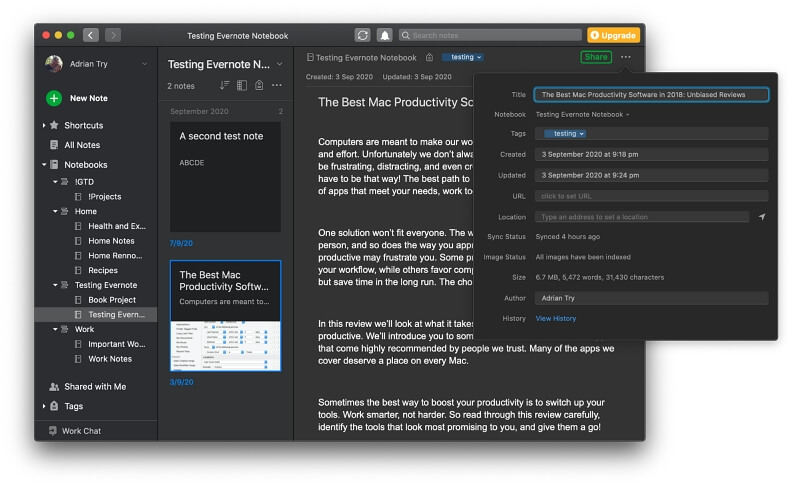This screenshot has height=487, width=800.
Task: Click in the Search notes field
Action: (x=490, y=35)
